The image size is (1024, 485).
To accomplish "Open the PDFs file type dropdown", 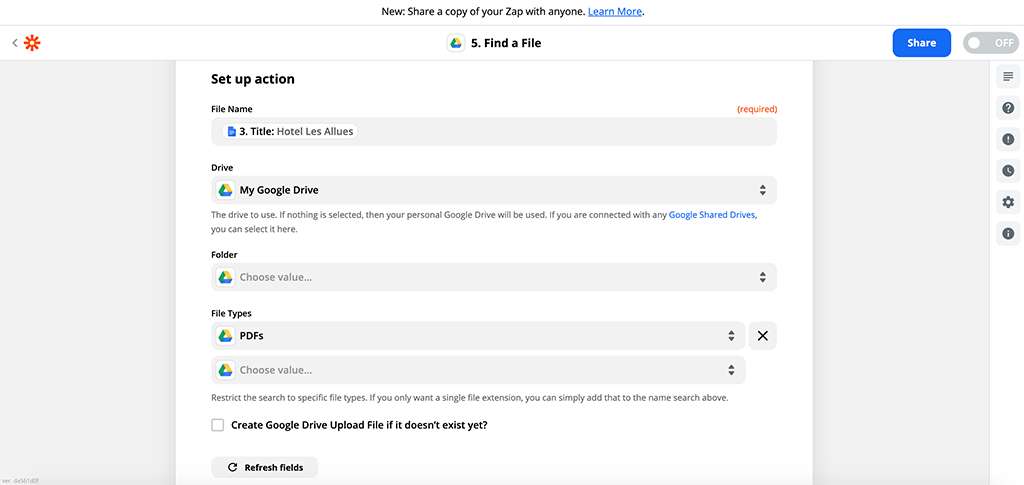I will coord(478,336).
